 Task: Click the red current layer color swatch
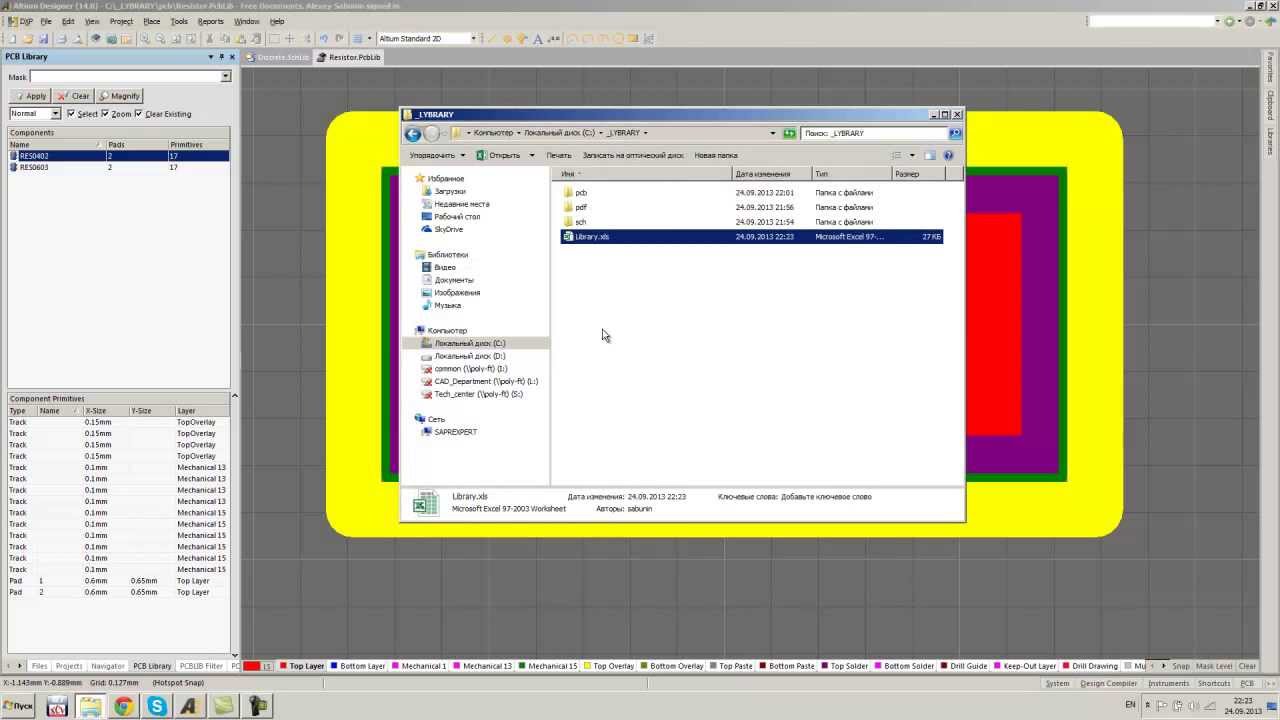[252, 666]
